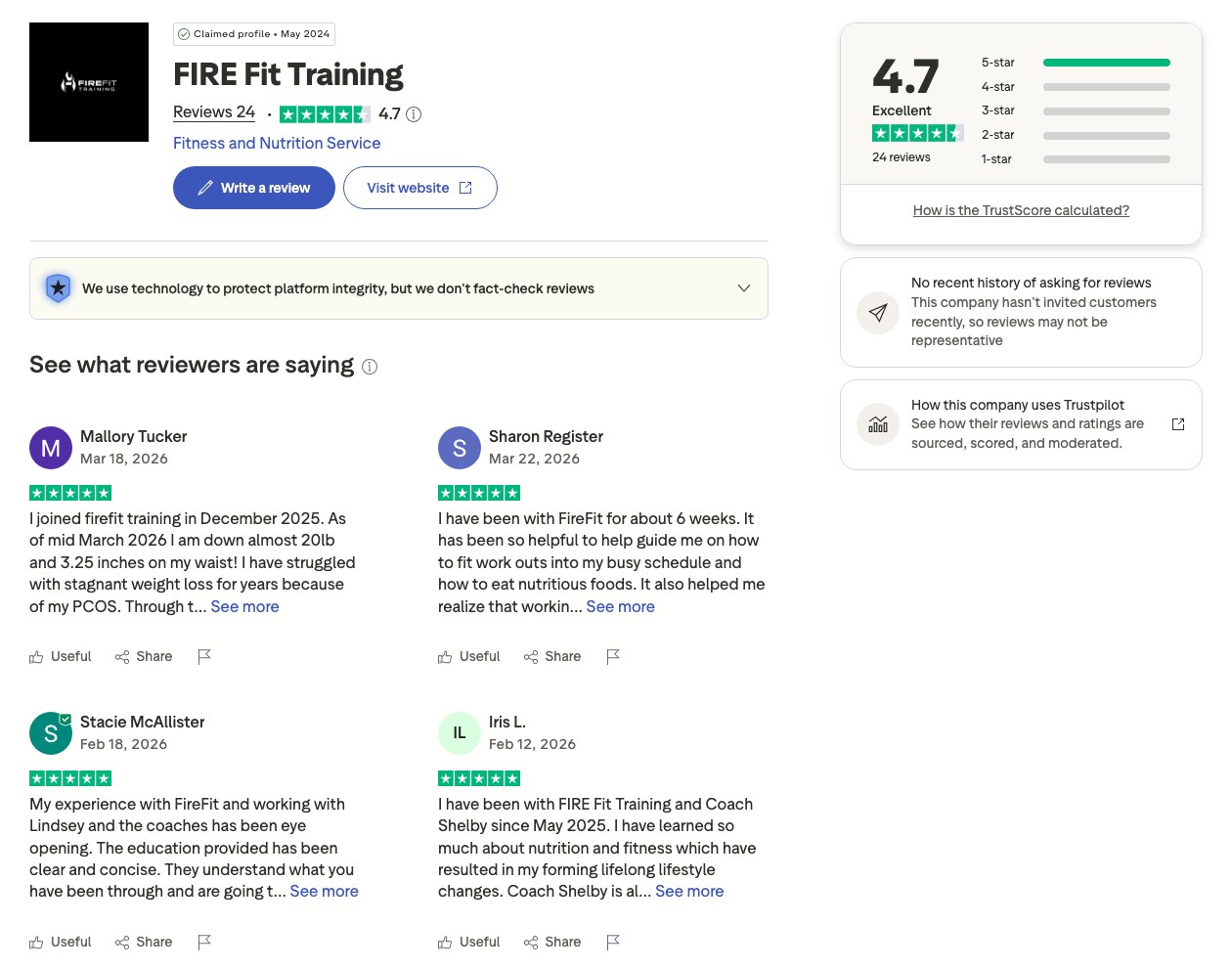
Task: Click the pencil icon in Write a review
Action: (x=205, y=188)
